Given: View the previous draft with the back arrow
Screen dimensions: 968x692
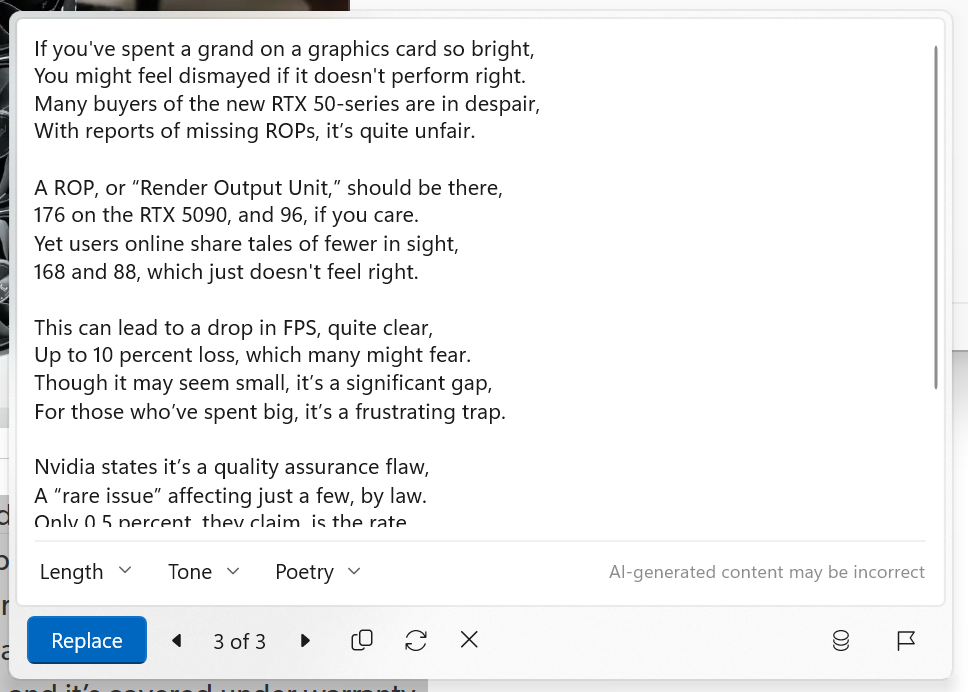Looking at the screenshot, I should 176,640.
